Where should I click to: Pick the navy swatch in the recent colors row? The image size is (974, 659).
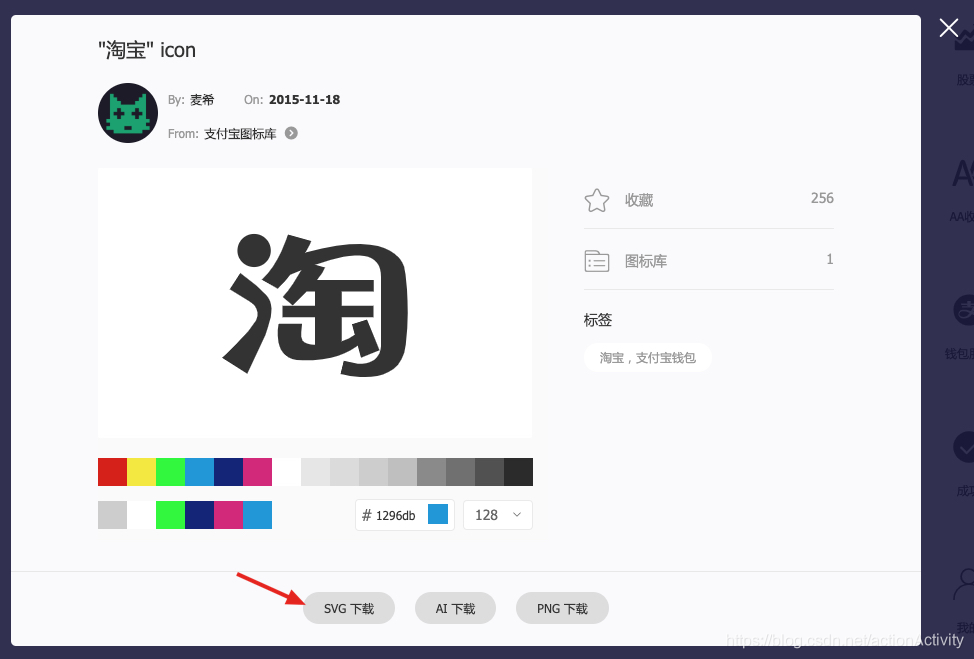coord(199,515)
